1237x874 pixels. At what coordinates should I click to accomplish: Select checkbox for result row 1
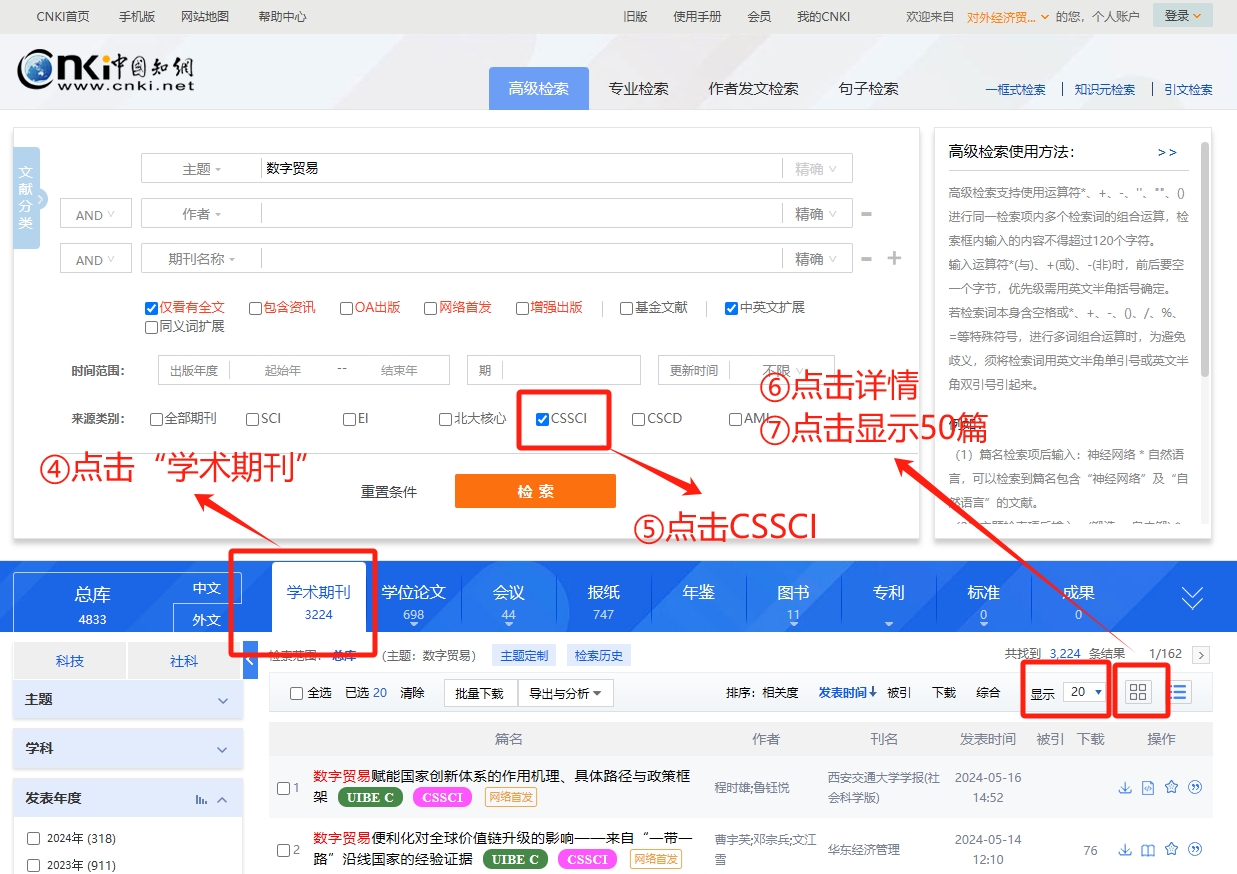(x=283, y=788)
